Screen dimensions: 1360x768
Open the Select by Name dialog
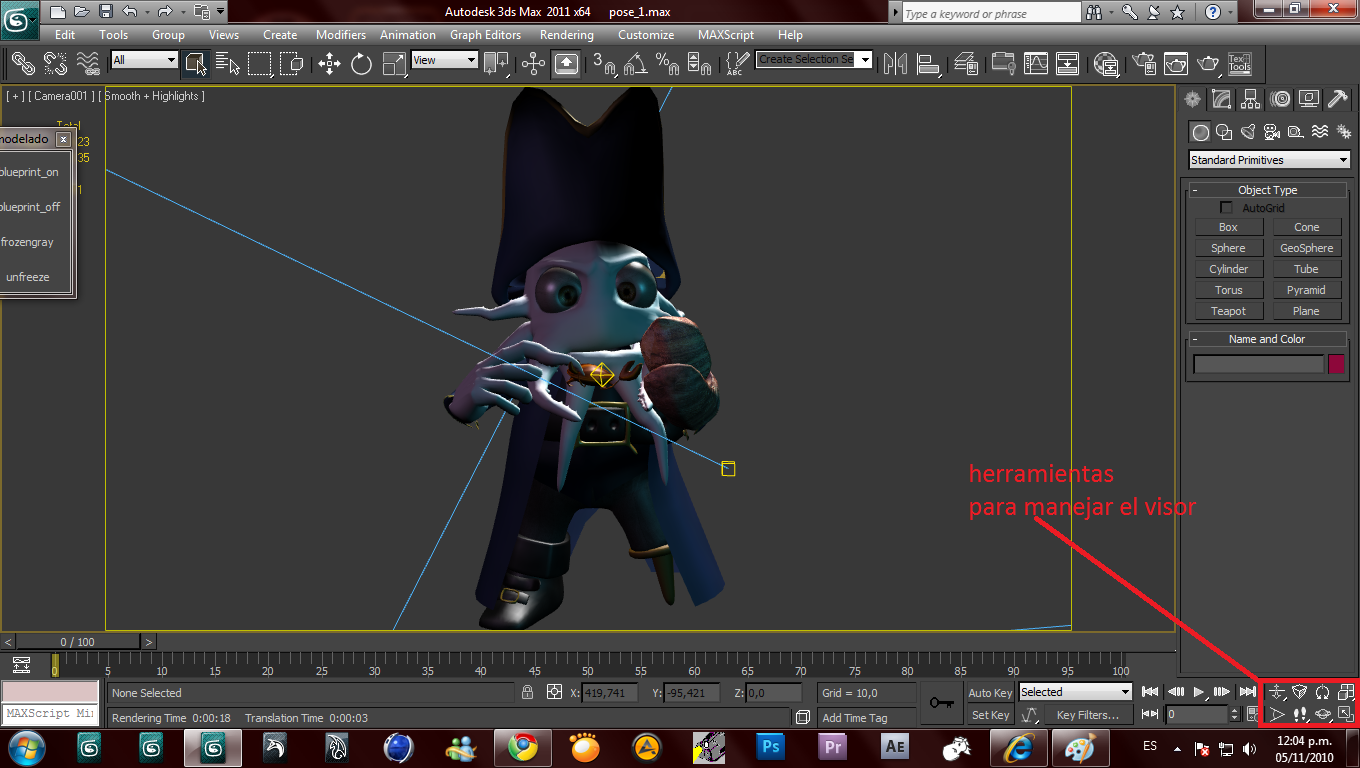[228, 64]
